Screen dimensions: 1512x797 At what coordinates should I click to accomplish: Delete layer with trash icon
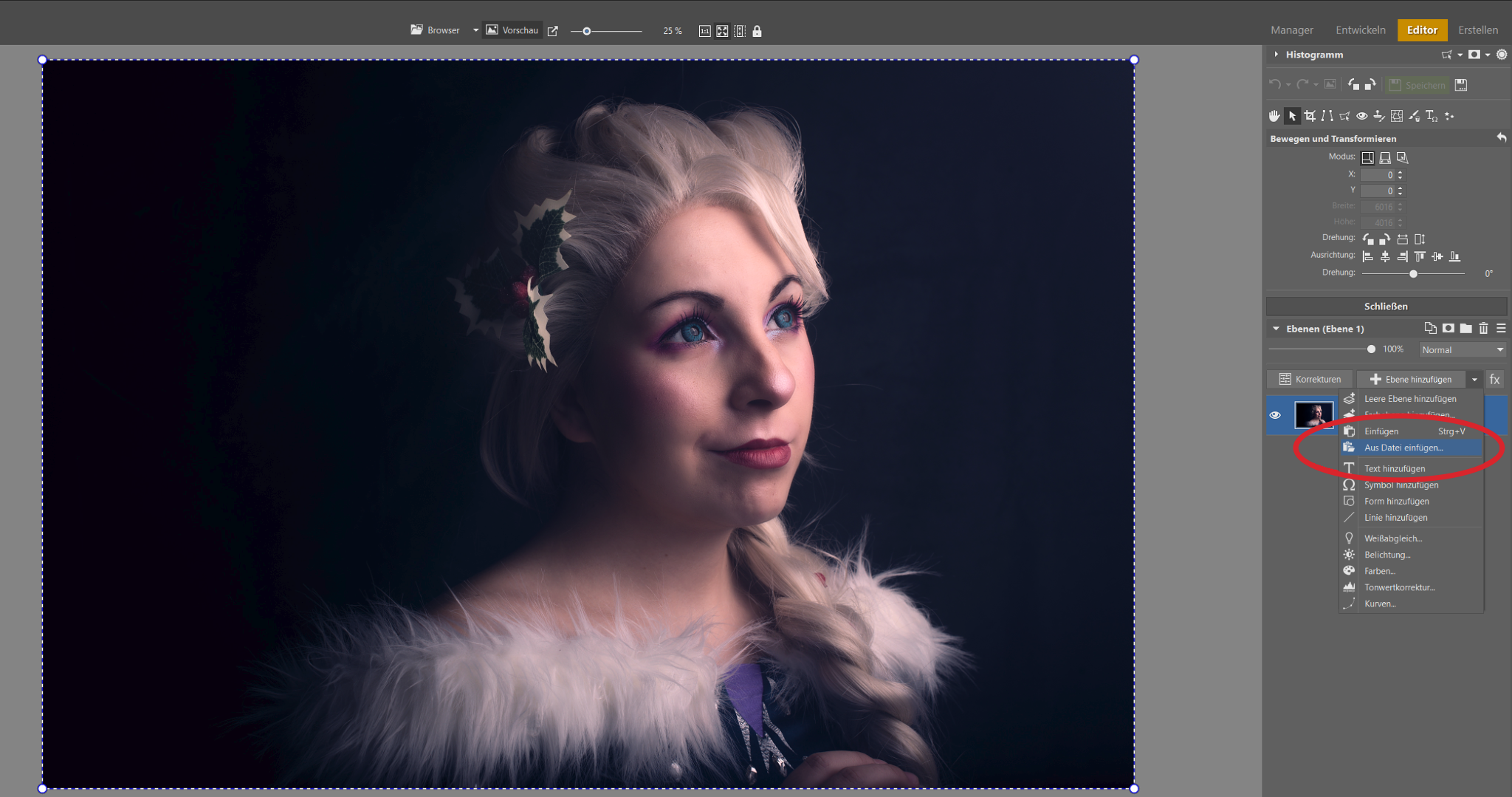pyautogui.click(x=1483, y=328)
